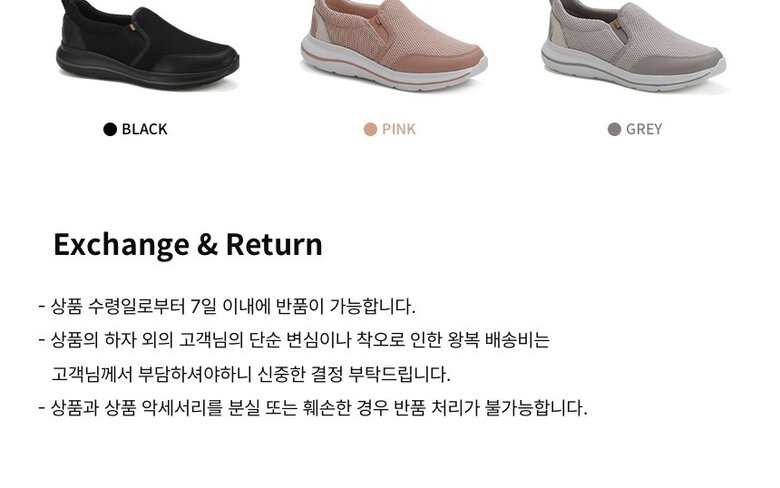Viewport: 780px width, 488px height.
Task: Click the 왕복 배송비 policy line
Action: tap(294, 340)
